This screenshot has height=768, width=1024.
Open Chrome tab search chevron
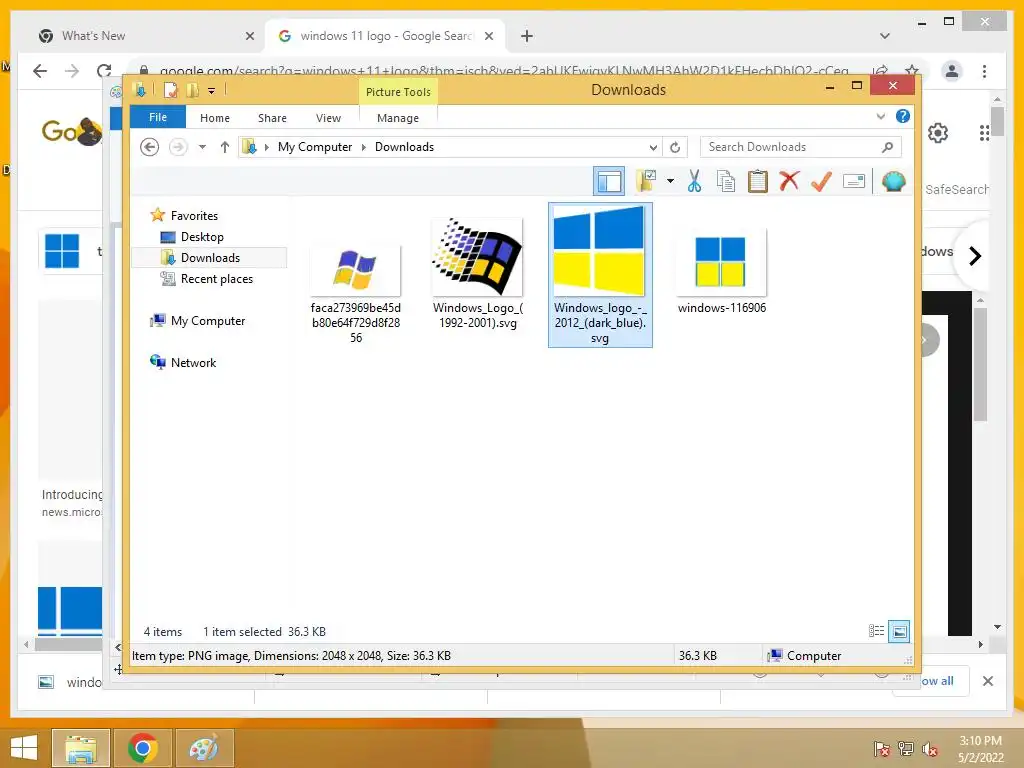tap(885, 36)
